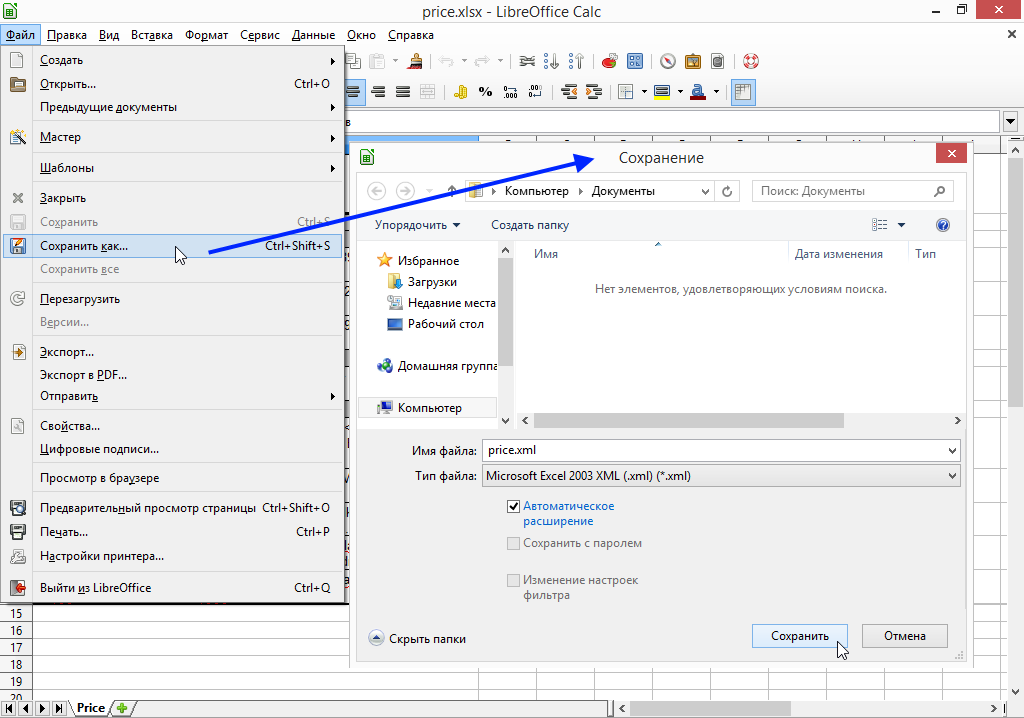Screen dimensions: 1024x718
Task: Sort ascending with the down-arrow icon
Action: pyautogui.click(x=551, y=61)
